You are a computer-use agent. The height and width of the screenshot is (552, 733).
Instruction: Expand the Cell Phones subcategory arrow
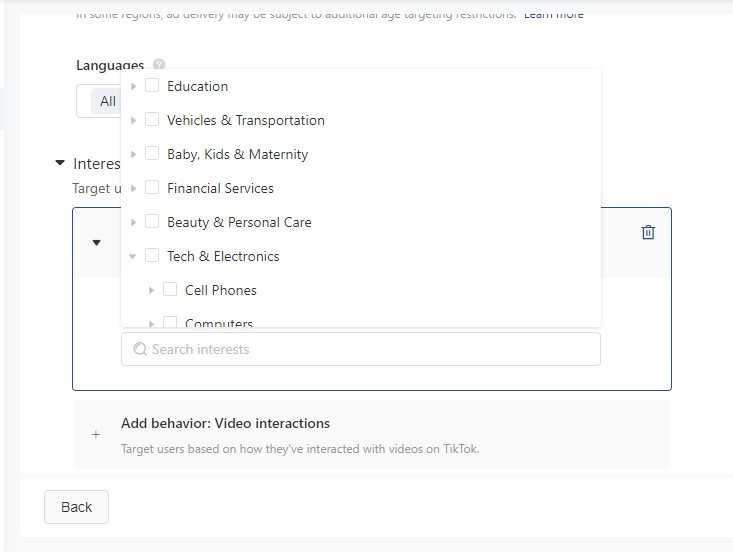[151, 290]
